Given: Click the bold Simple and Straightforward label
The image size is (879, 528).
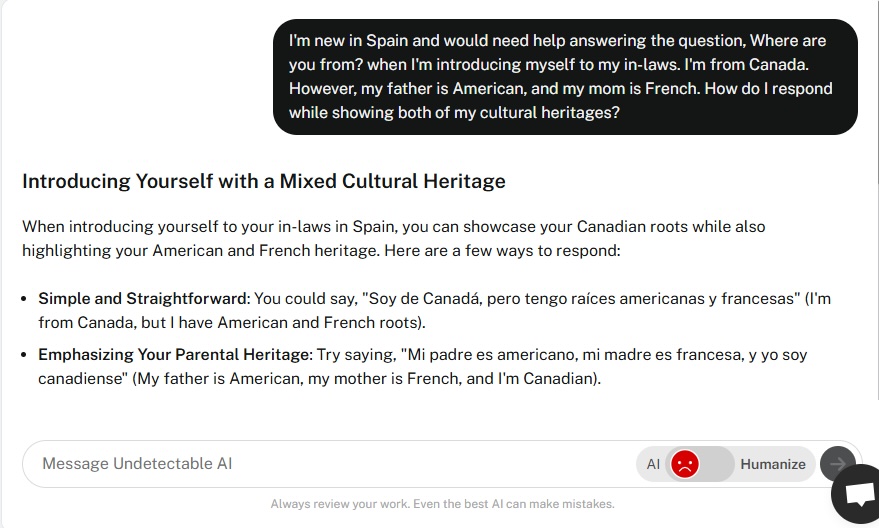Looking at the screenshot, I should coord(143,299).
